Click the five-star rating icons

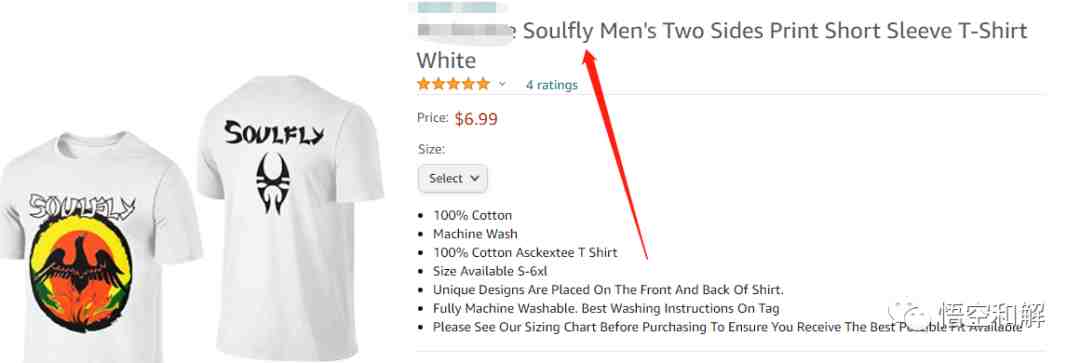click(453, 84)
